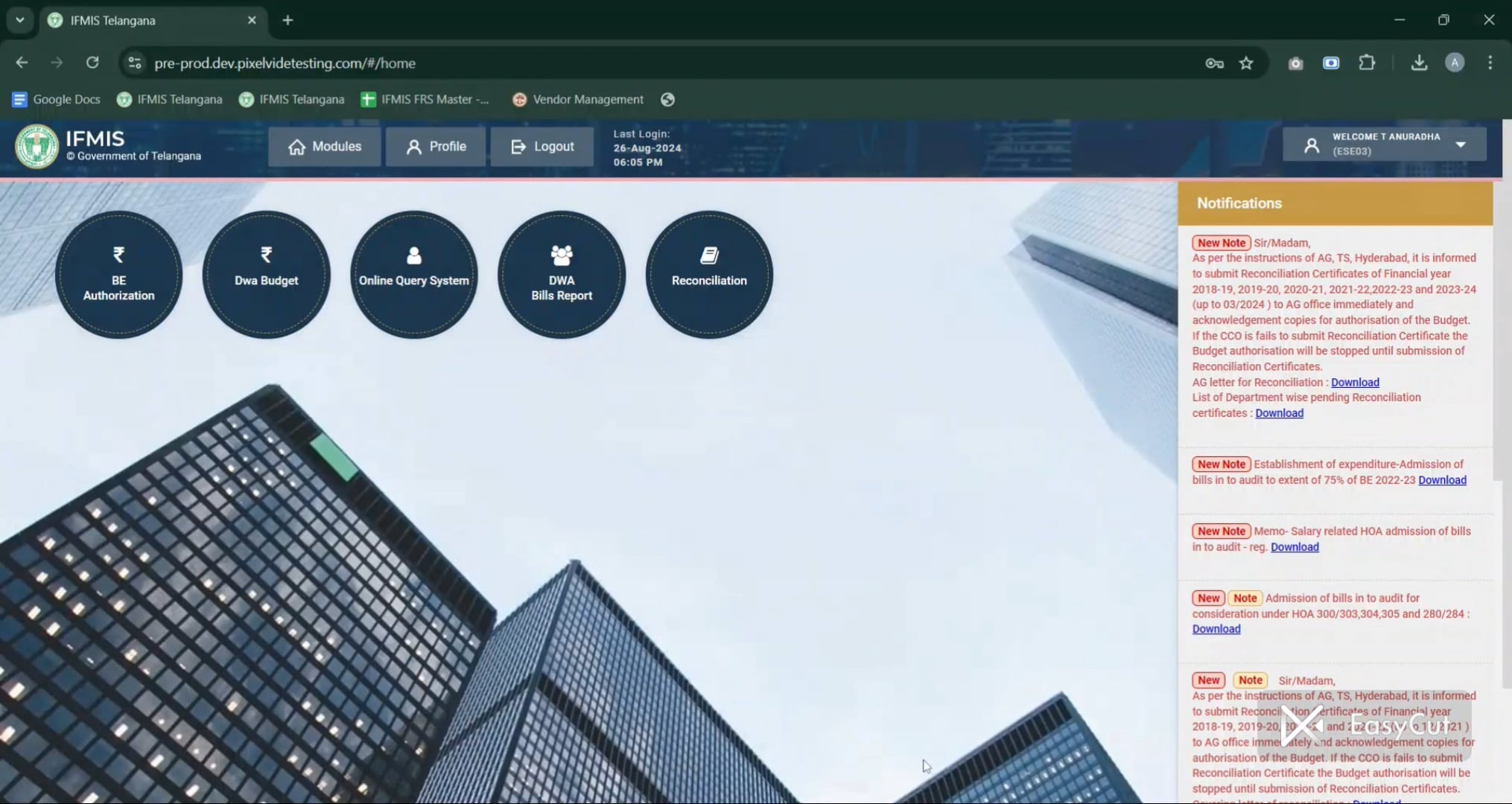The image size is (1512, 804).
Task: Open the DWA Bills Report module
Action: click(x=560, y=274)
